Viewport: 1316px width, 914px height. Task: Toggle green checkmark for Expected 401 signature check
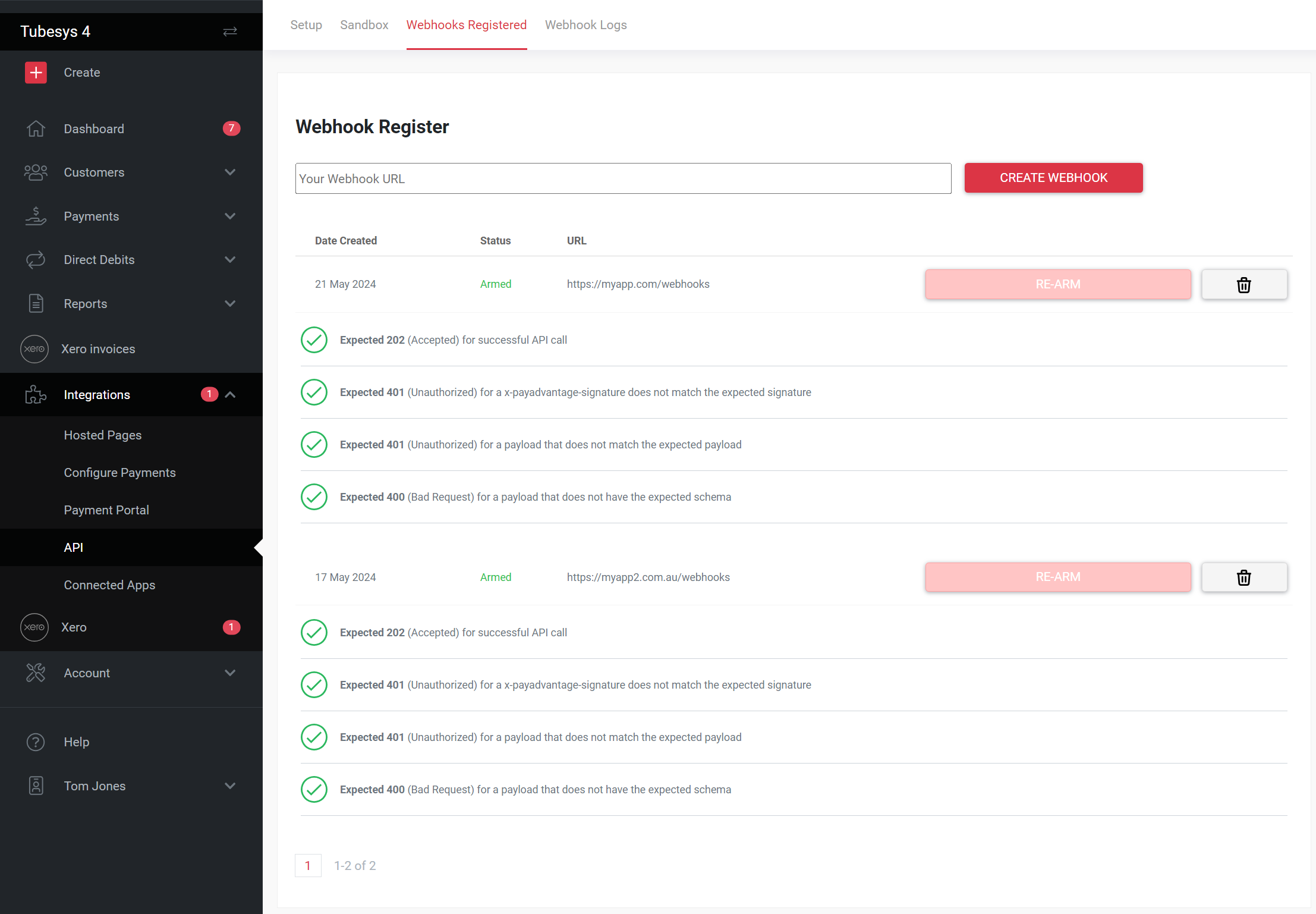pos(314,392)
